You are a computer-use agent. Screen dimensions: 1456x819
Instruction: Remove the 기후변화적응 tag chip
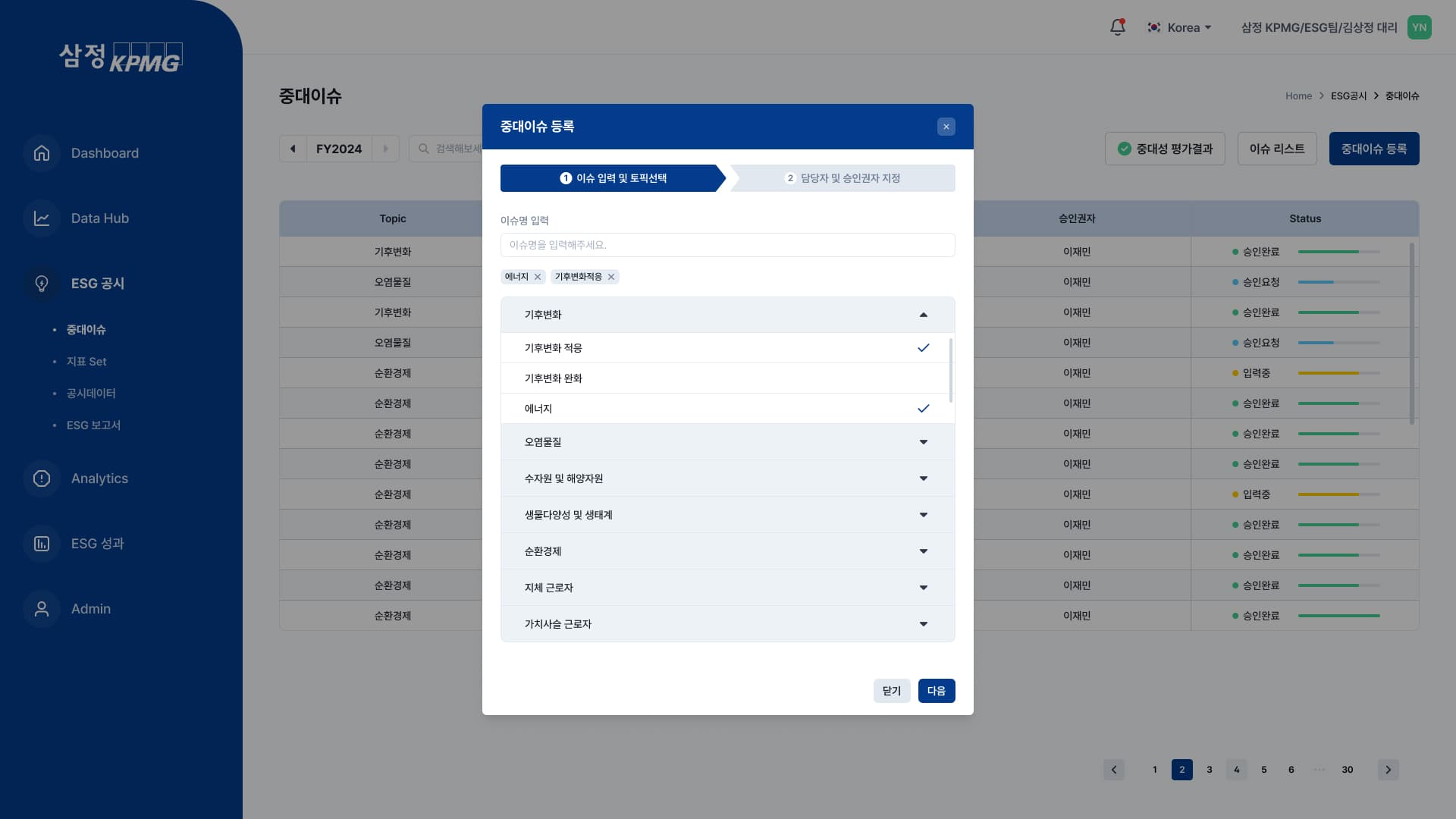(611, 277)
